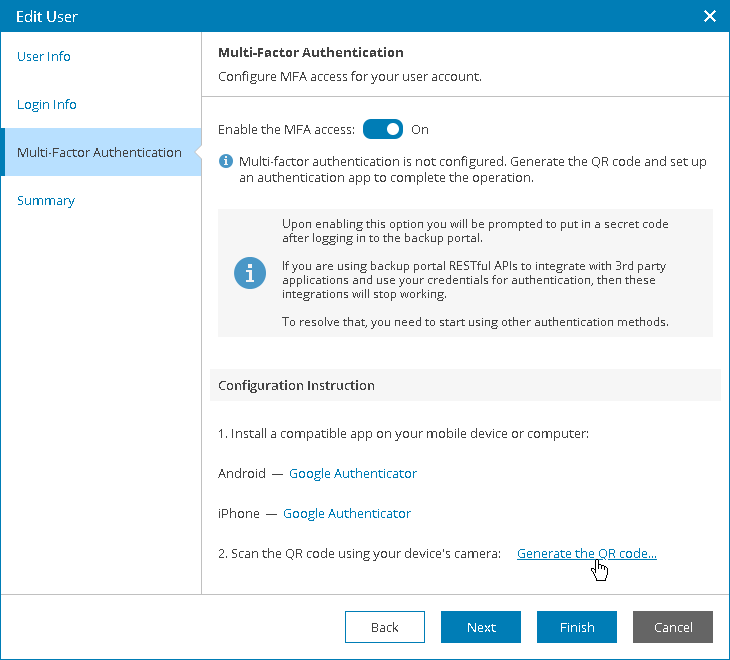
Task: Go to the Login Info step
Action: (x=47, y=105)
